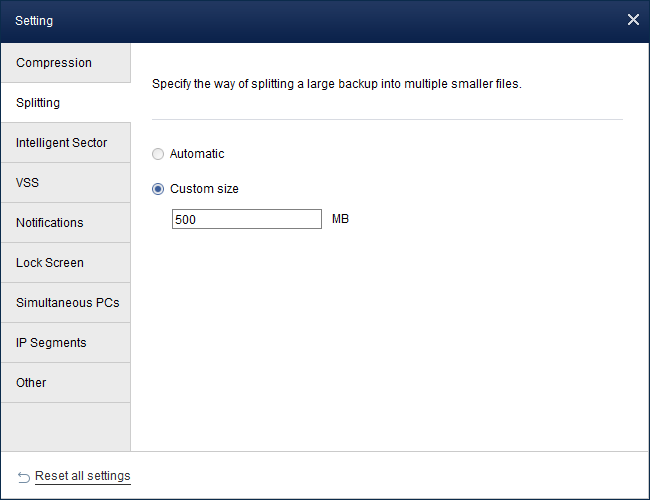The width and height of the screenshot is (650, 500).
Task: Click the Reset all settings link
Action: click(82, 476)
